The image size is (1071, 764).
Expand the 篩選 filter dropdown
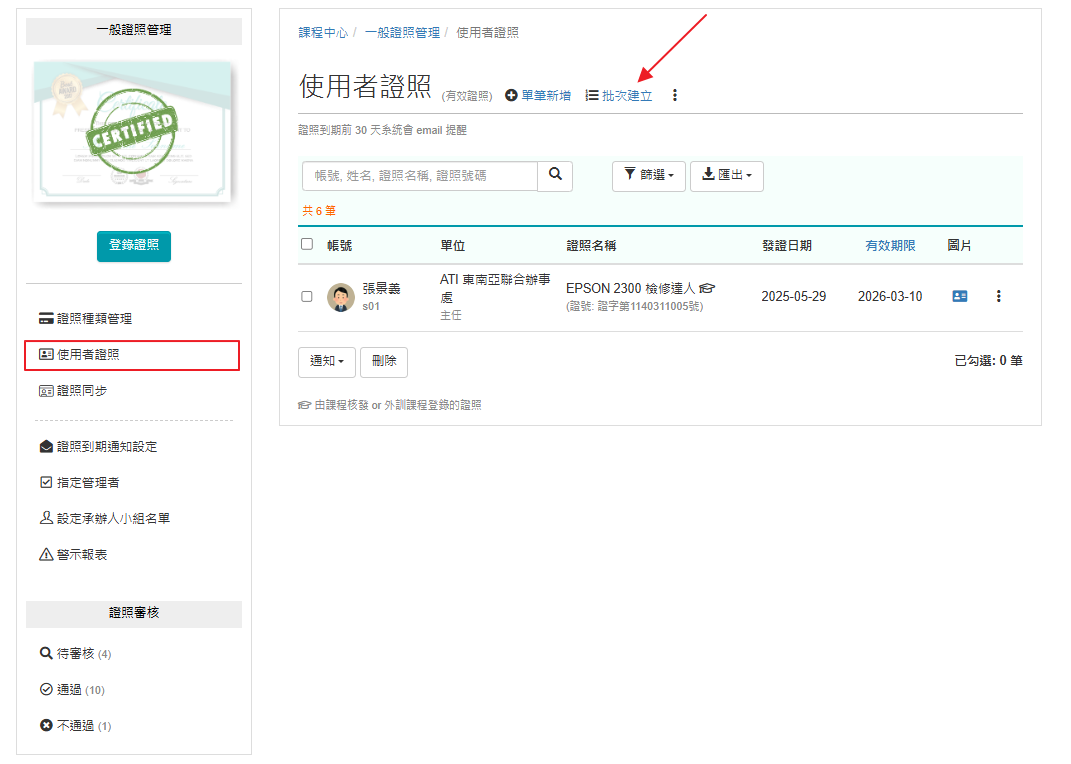(x=648, y=175)
